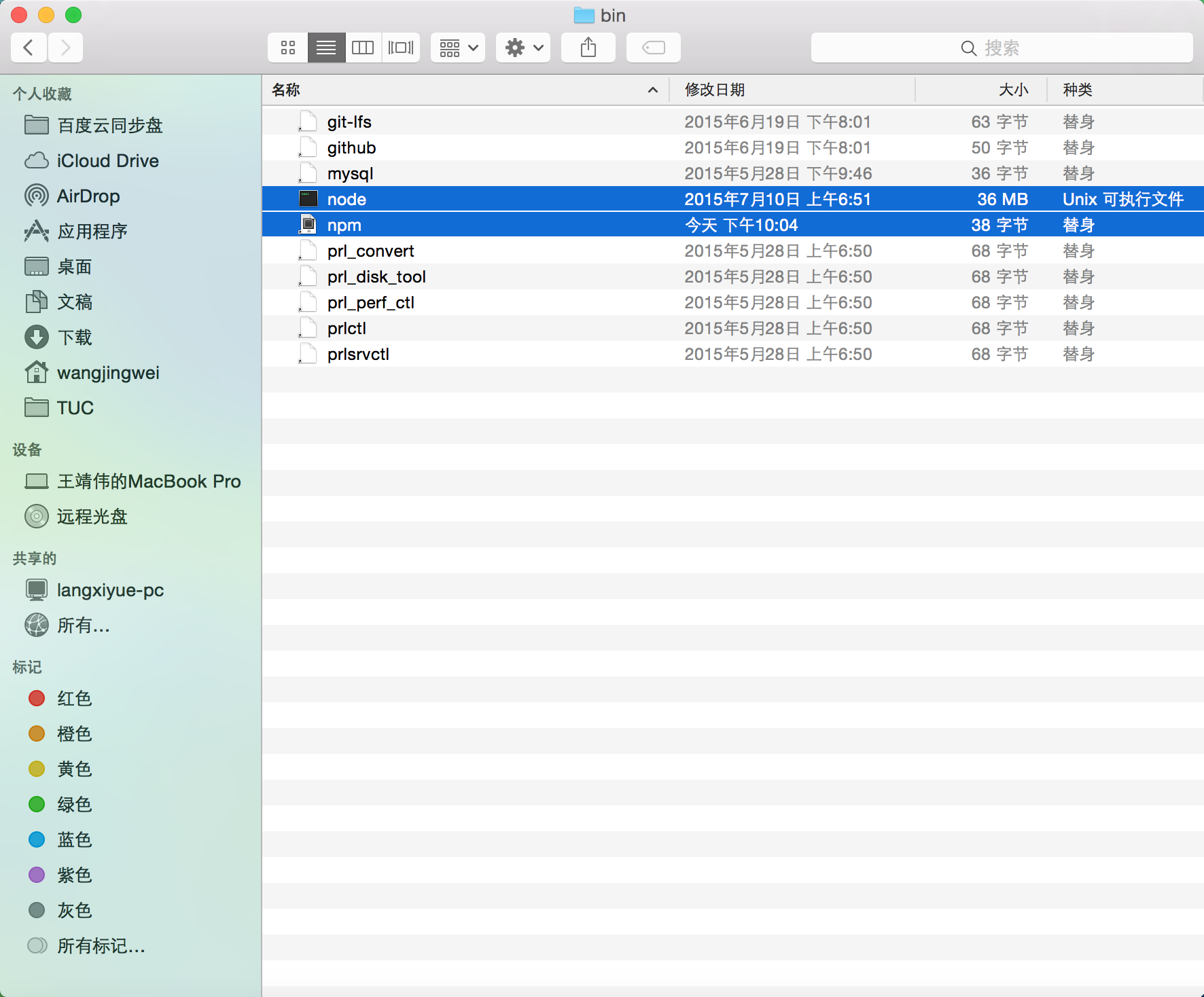Open iCloud Drive from sidebar
The width and height of the screenshot is (1204, 997).
(x=107, y=161)
